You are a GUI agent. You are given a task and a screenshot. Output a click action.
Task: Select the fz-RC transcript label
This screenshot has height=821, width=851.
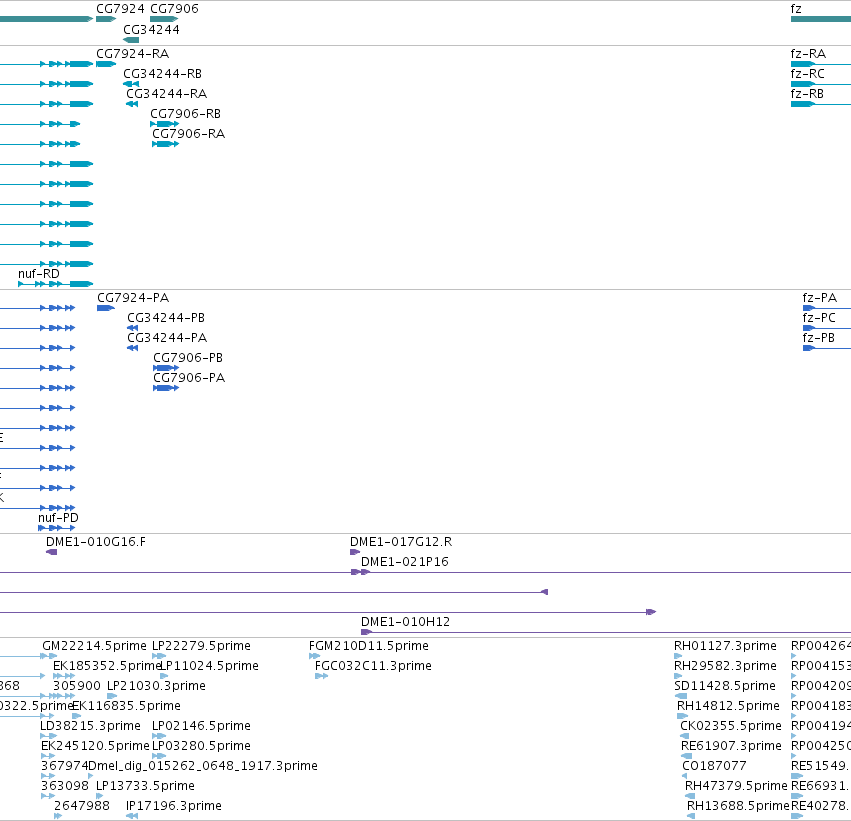pyautogui.click(x=808, y=74)
